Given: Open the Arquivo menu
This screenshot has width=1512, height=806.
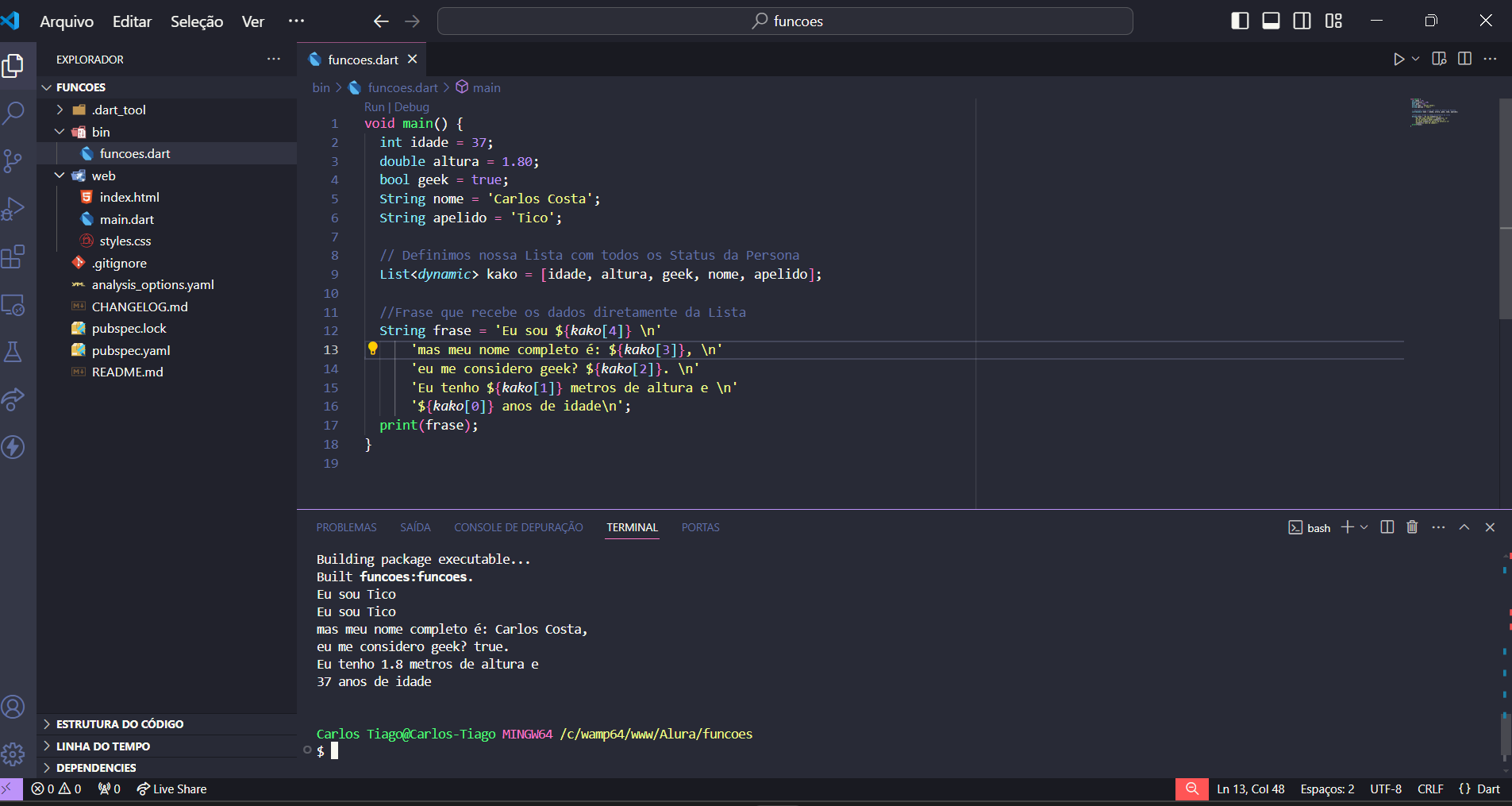Looking at the screenshot, I should (67, 21).
